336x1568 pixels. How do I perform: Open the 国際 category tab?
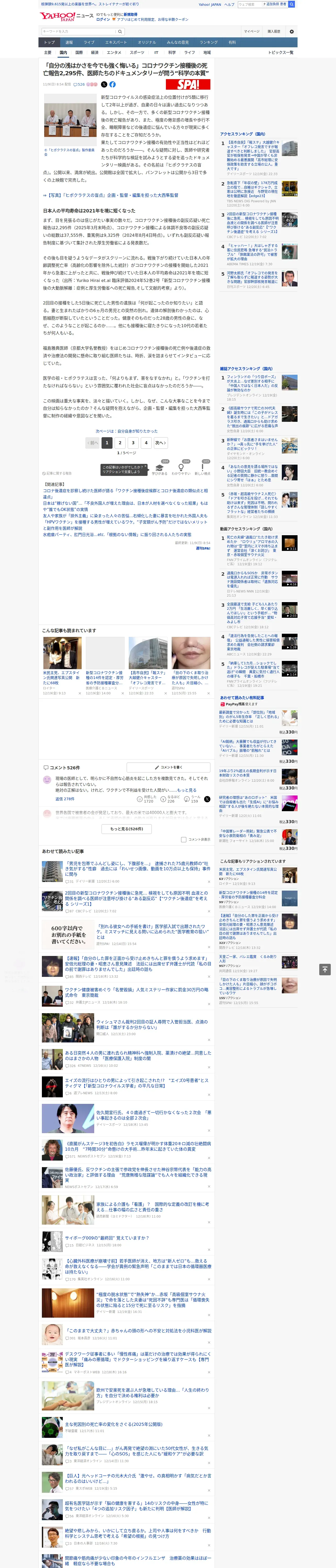tap(79, 52)
